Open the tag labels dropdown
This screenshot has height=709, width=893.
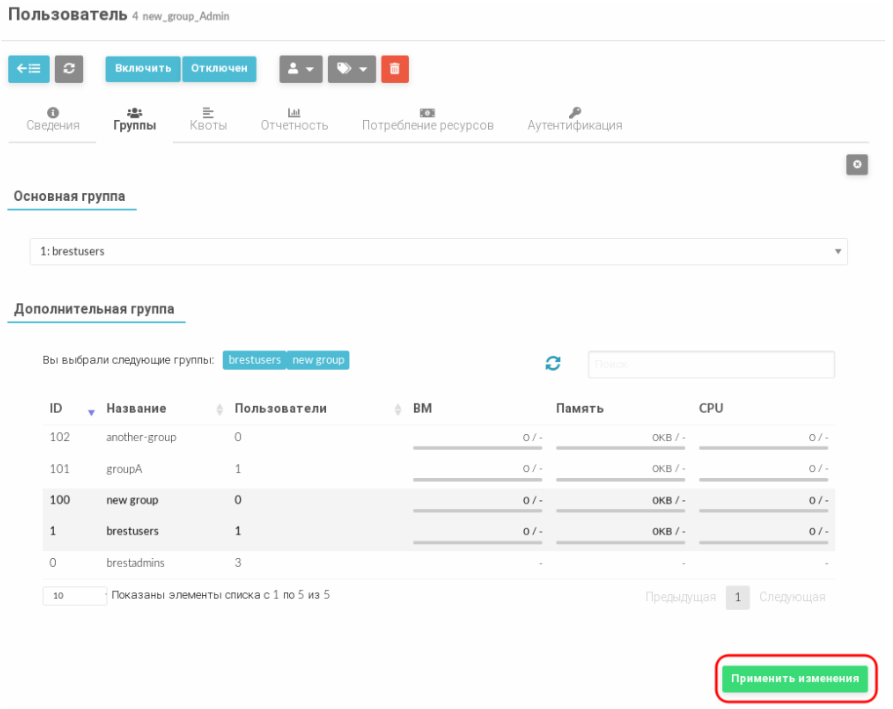pyautogui.click(x=352, y=69)
